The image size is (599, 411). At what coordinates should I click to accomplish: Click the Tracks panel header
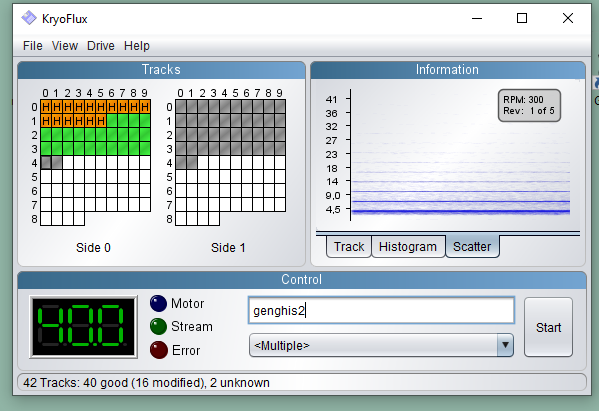click(161, 70)
